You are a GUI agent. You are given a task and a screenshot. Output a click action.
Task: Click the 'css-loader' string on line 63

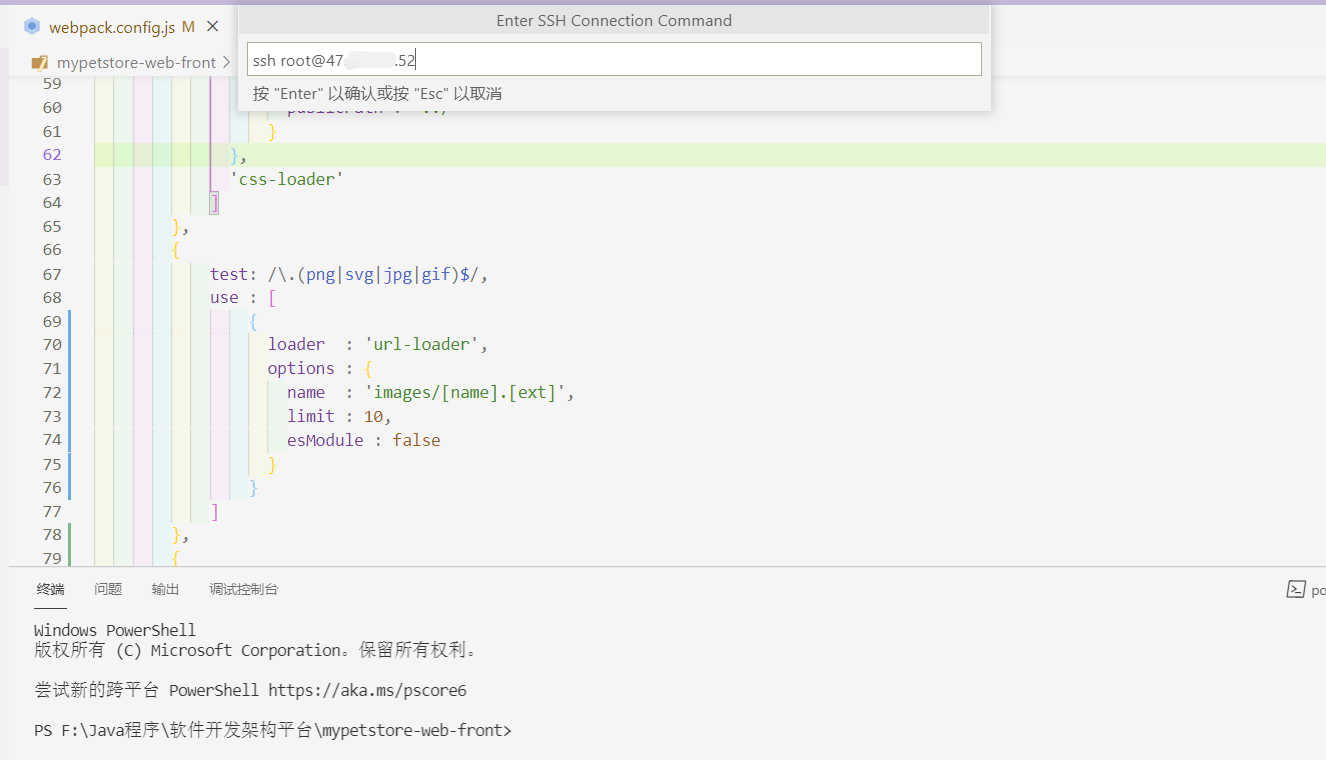tap(287, 179)
